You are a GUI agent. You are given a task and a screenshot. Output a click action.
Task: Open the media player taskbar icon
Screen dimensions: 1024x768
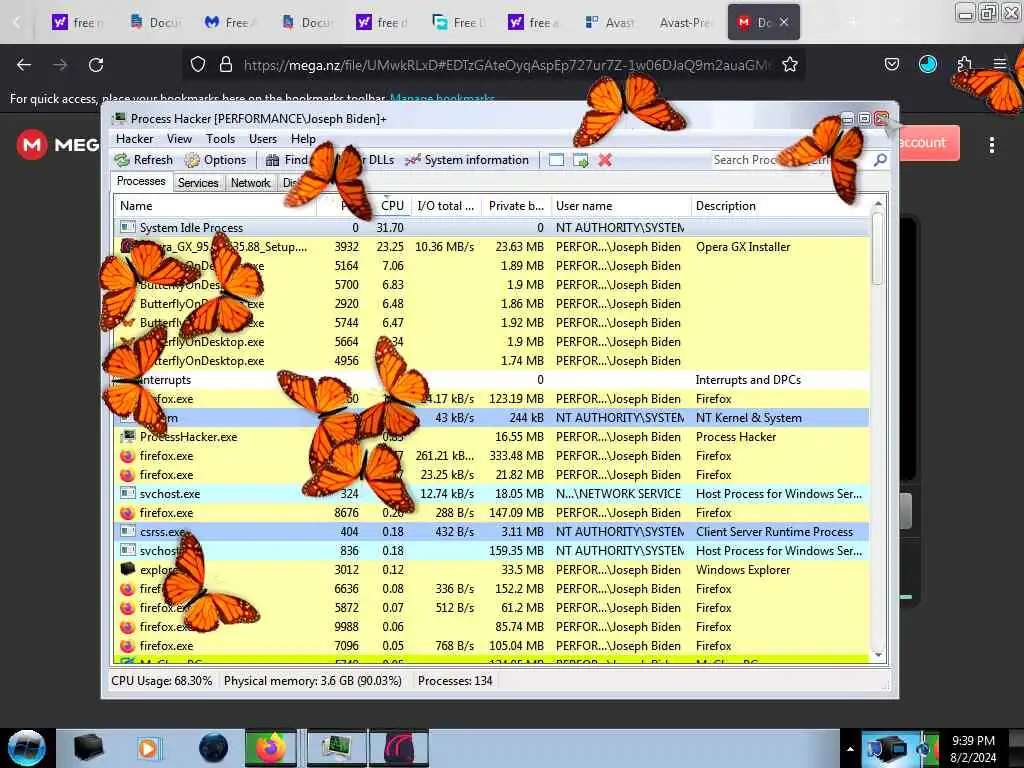(x=148, y=748)
